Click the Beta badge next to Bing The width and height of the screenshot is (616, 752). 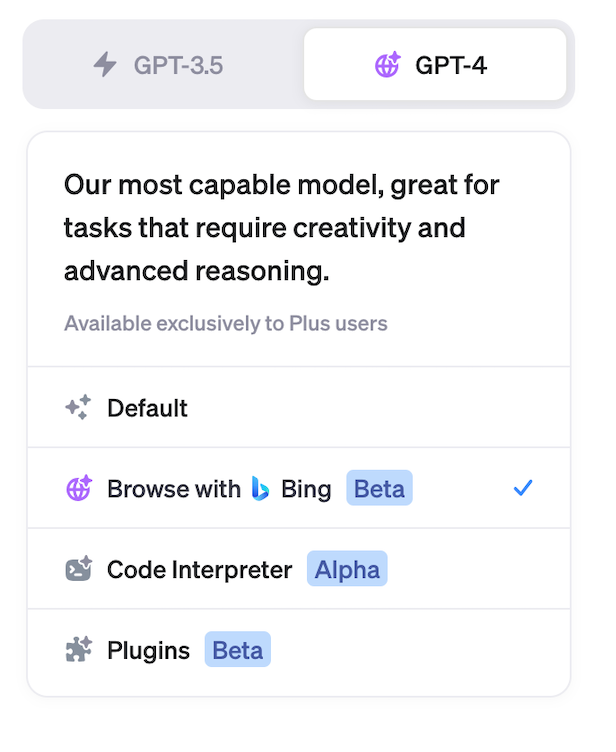tap(379, 489)
